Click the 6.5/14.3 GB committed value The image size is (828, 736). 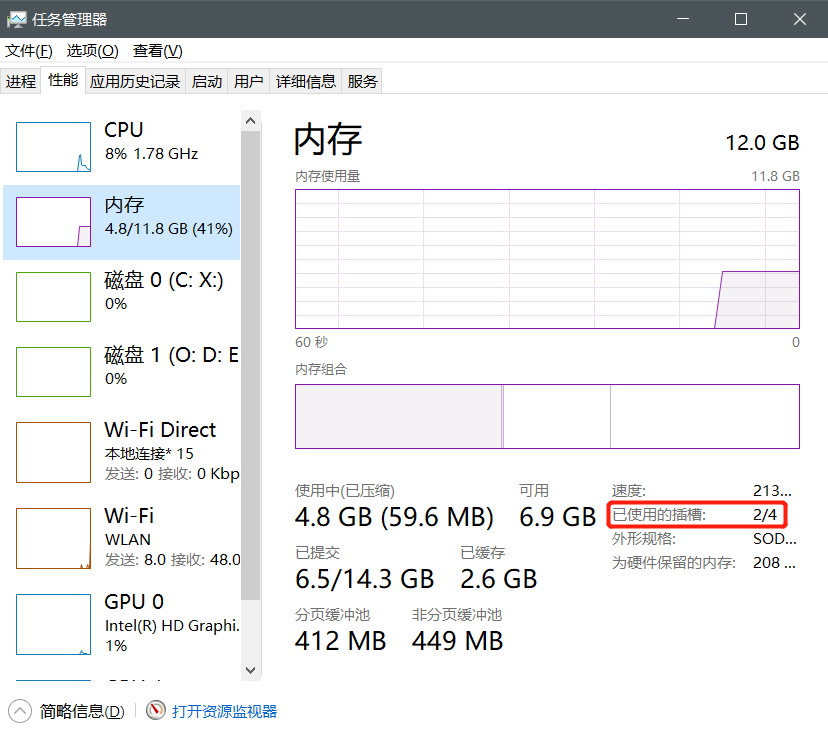[x=364, y=579]
